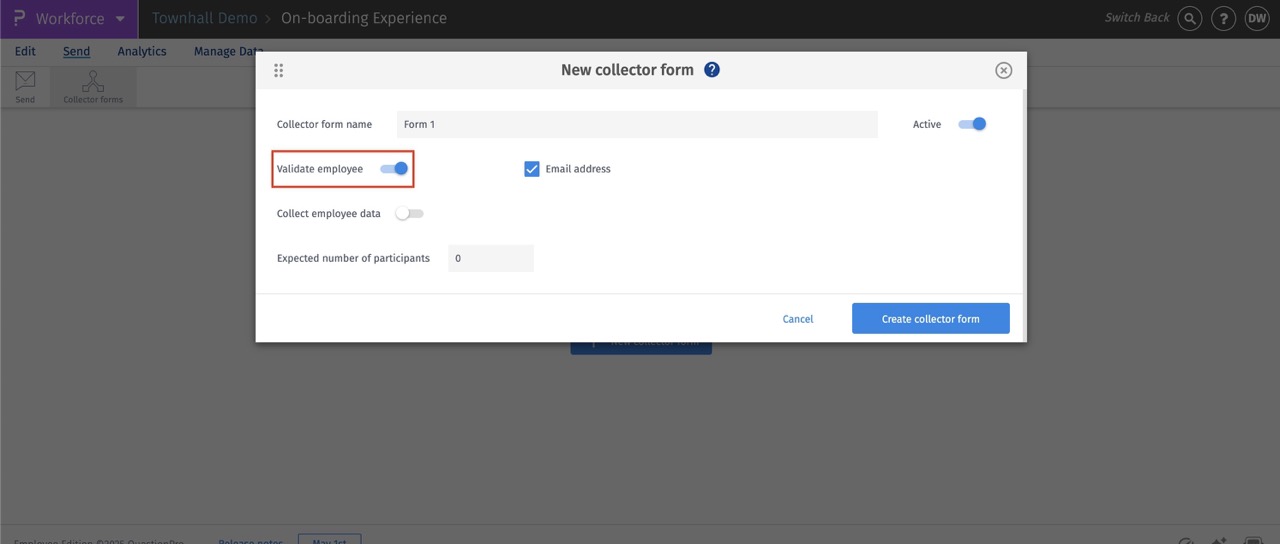Screen dimensions: 1280x544
Task: Switch to the Send tab
Action: pos(76,51)
